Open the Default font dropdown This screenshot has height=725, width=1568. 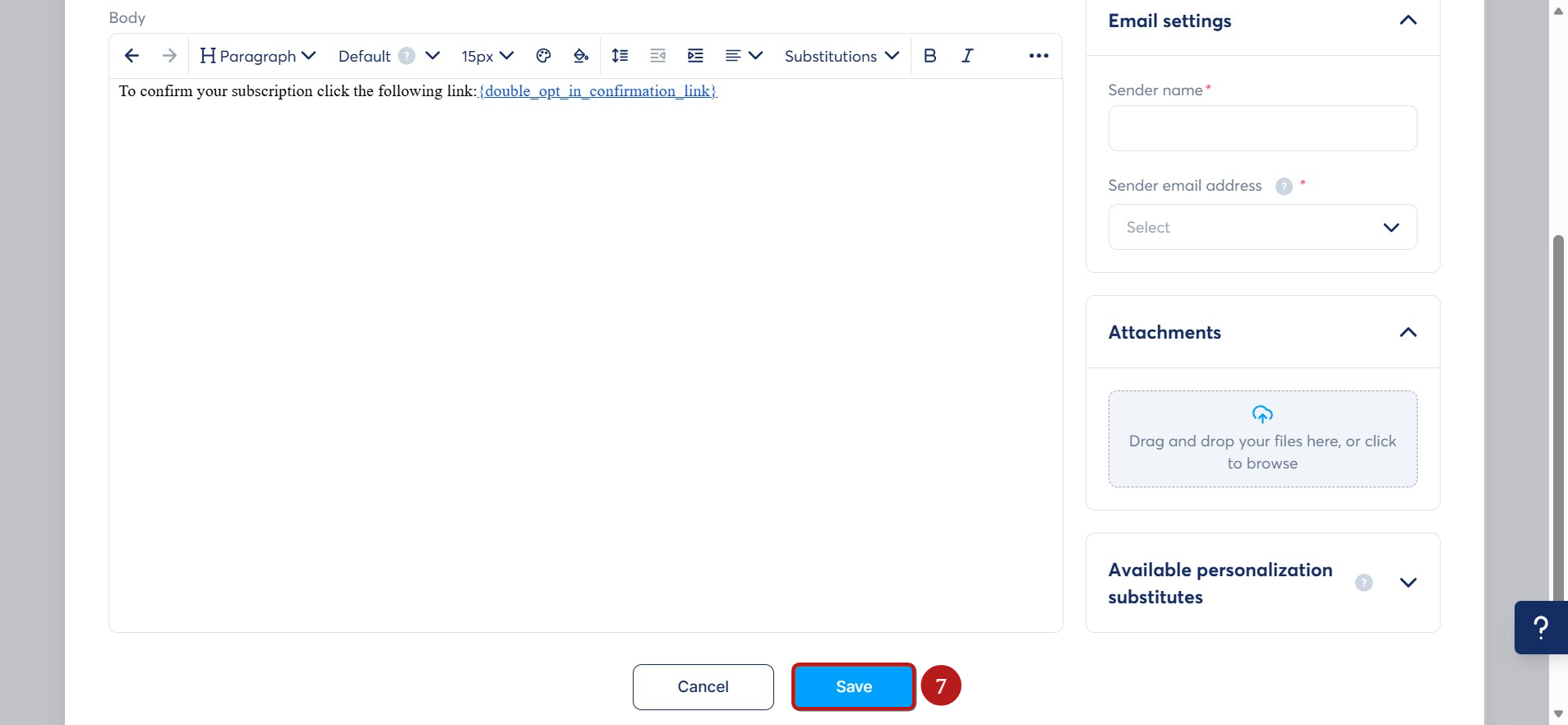389,56
